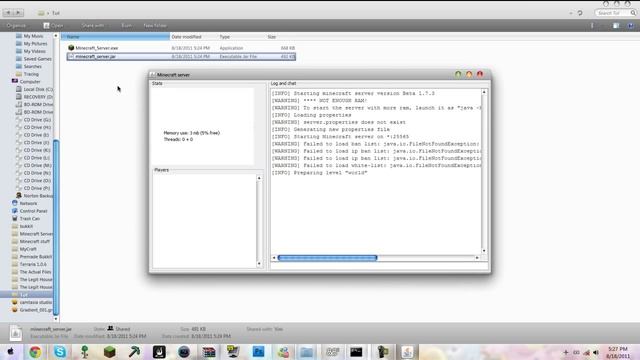640x360 pixels.
Task: Click the volume icon in system tray
Action: pos(596,352)
